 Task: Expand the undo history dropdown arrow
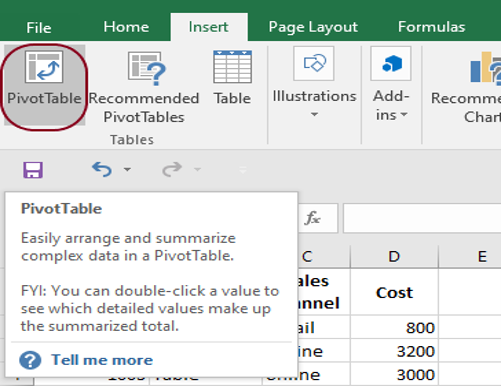(x=127, y=170)
